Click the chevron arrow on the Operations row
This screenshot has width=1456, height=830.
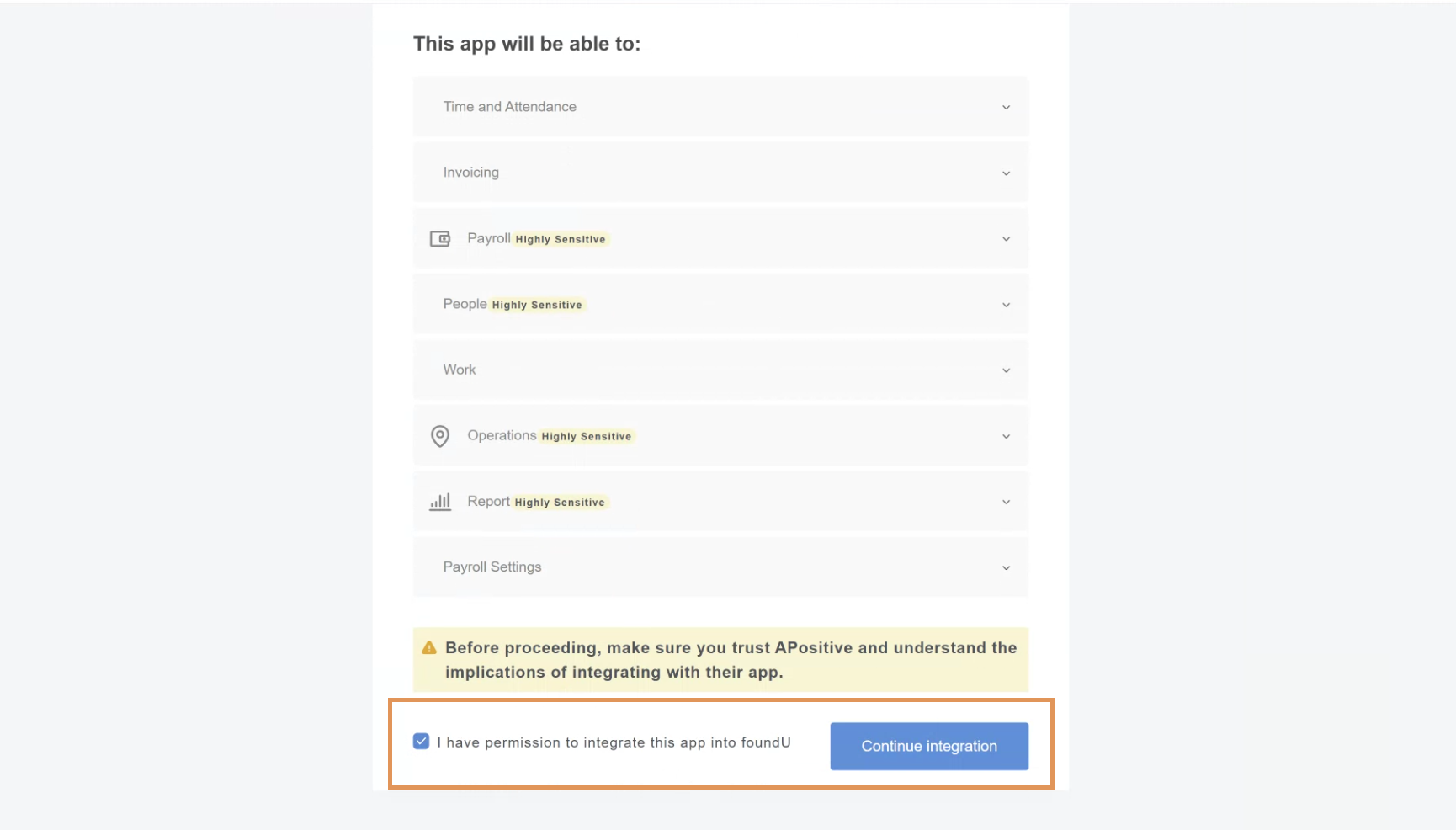pos(1006,436)
